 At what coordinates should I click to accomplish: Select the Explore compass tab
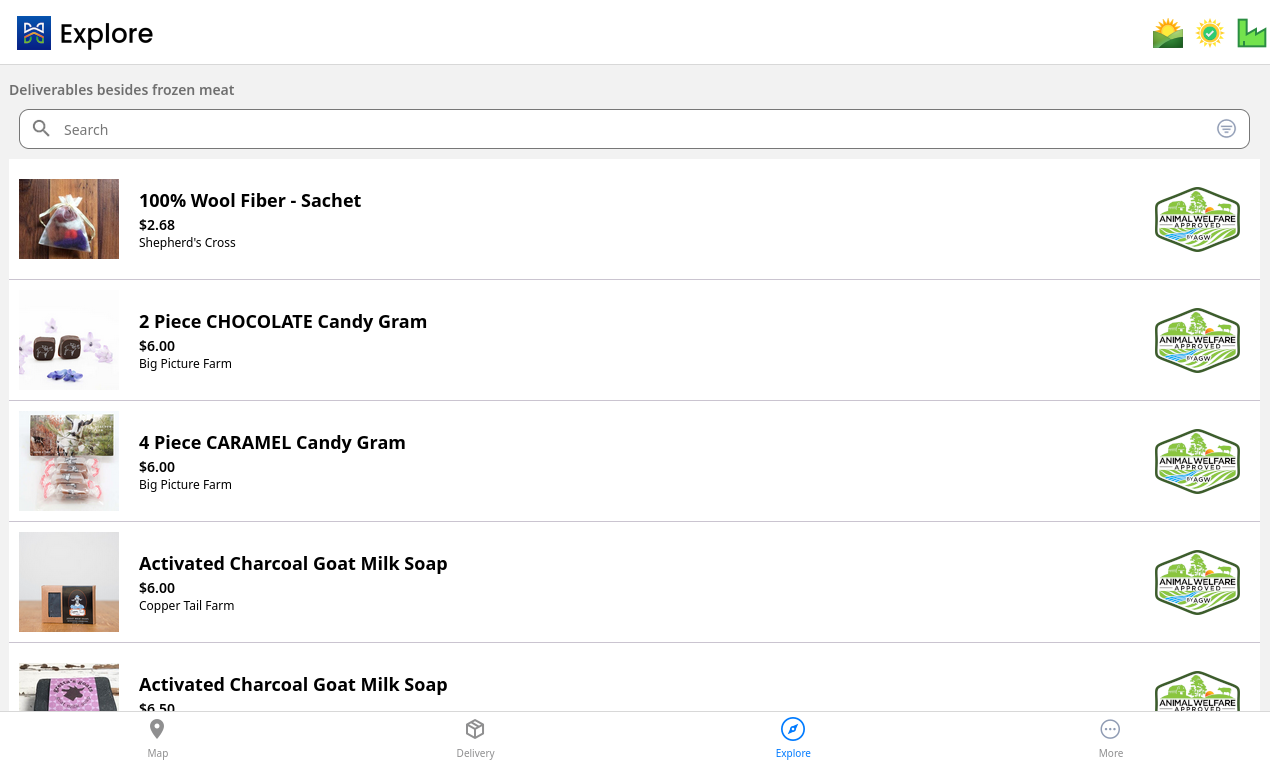pyautogui.click(x=793, y=738)
